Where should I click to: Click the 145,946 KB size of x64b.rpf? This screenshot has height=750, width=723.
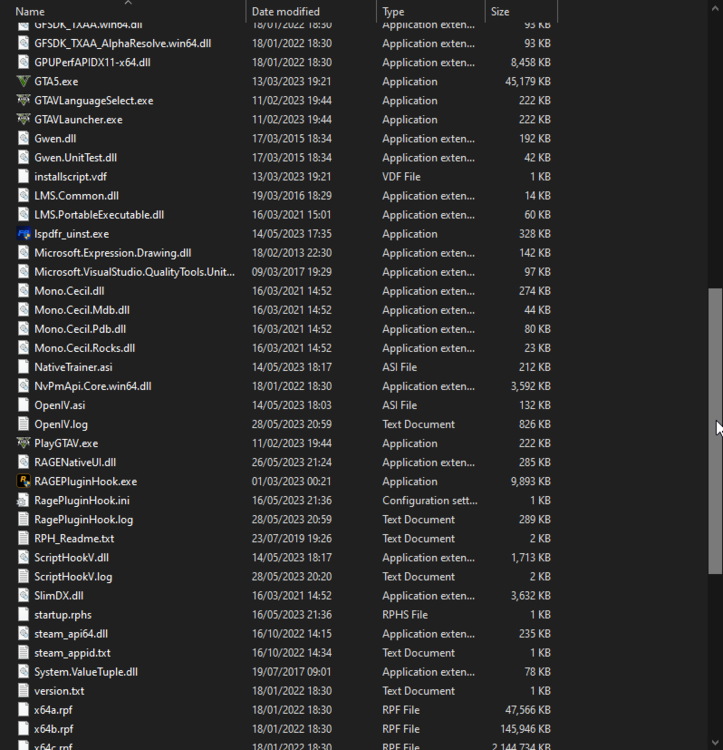click(526, 729)
